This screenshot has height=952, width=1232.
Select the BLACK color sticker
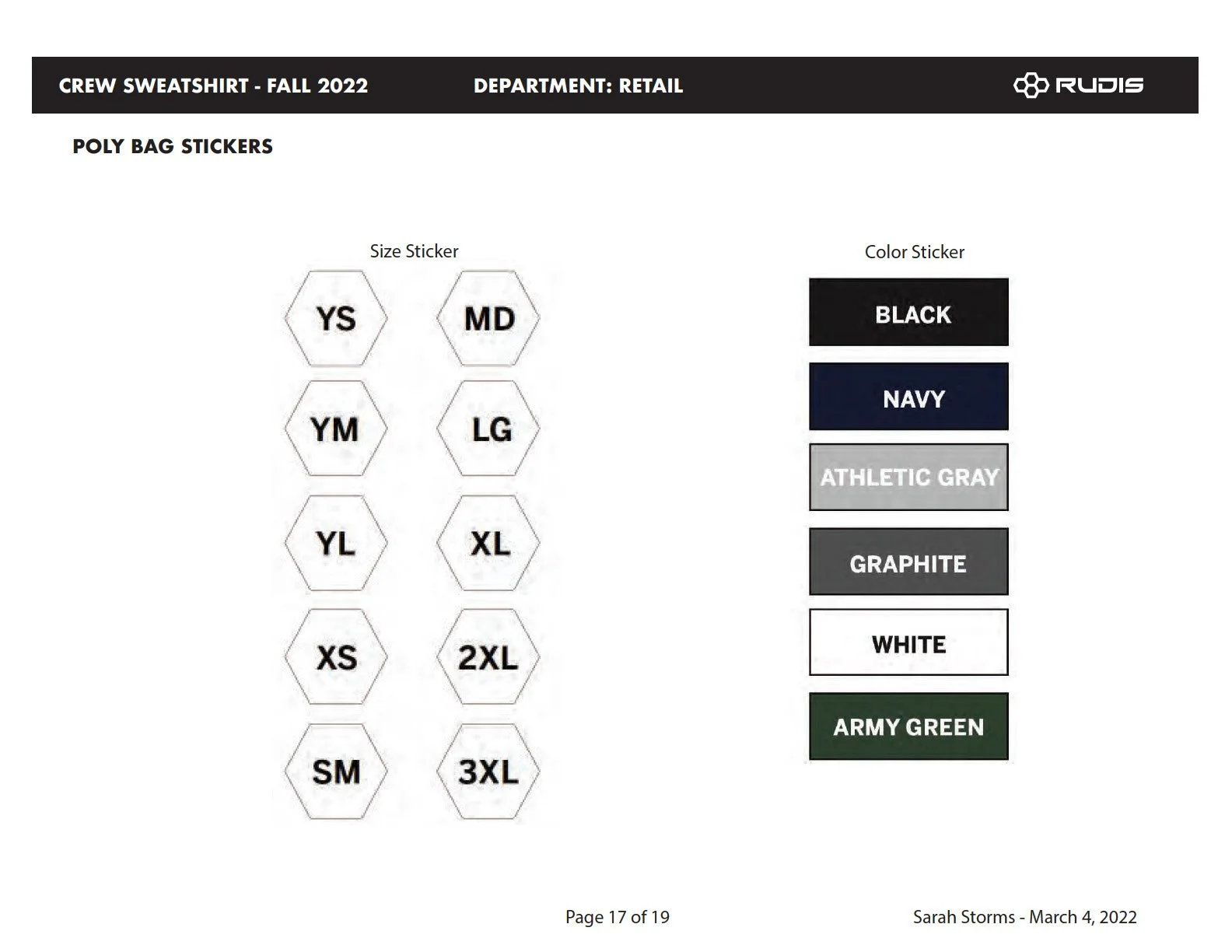pyautogui.click(x=908, y=312)
